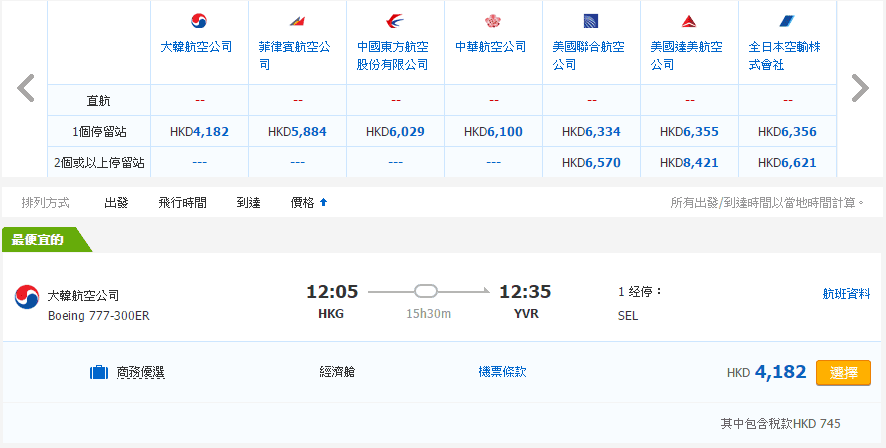Click the Korean Air logo in header
The image size is (886, 448).
click(x=199, y=21)
